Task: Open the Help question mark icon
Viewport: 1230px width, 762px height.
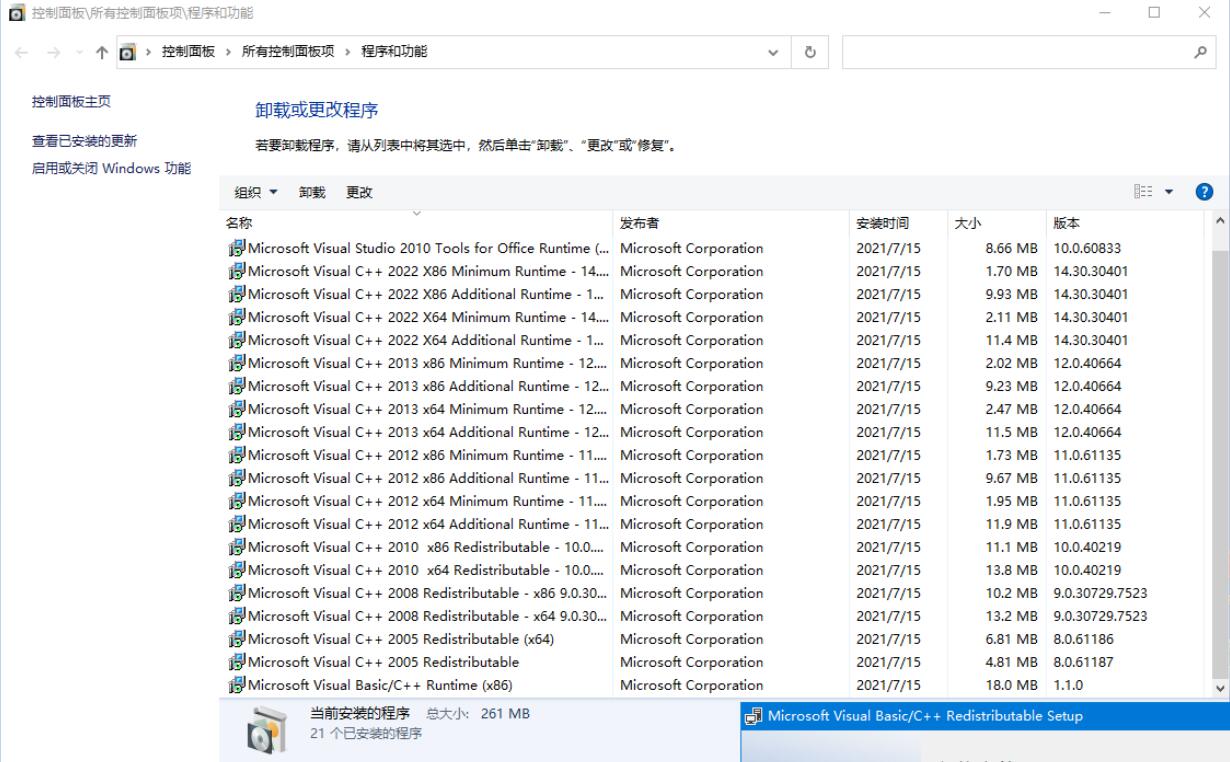Action: 1203,191
